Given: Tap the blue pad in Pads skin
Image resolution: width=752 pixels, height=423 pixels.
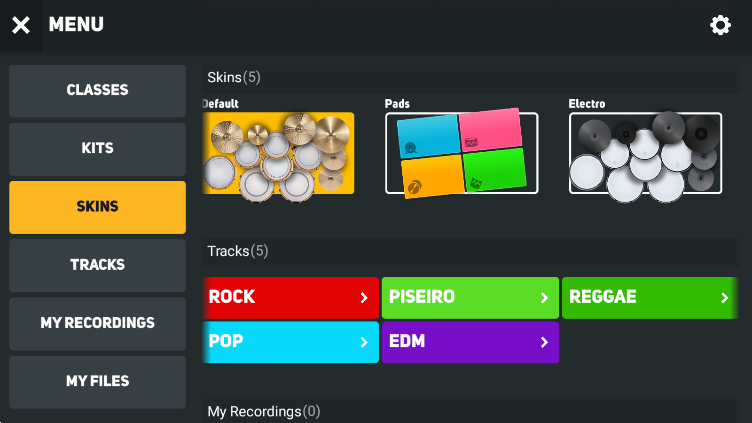Looking at the screenshot, I should [428, 137].
